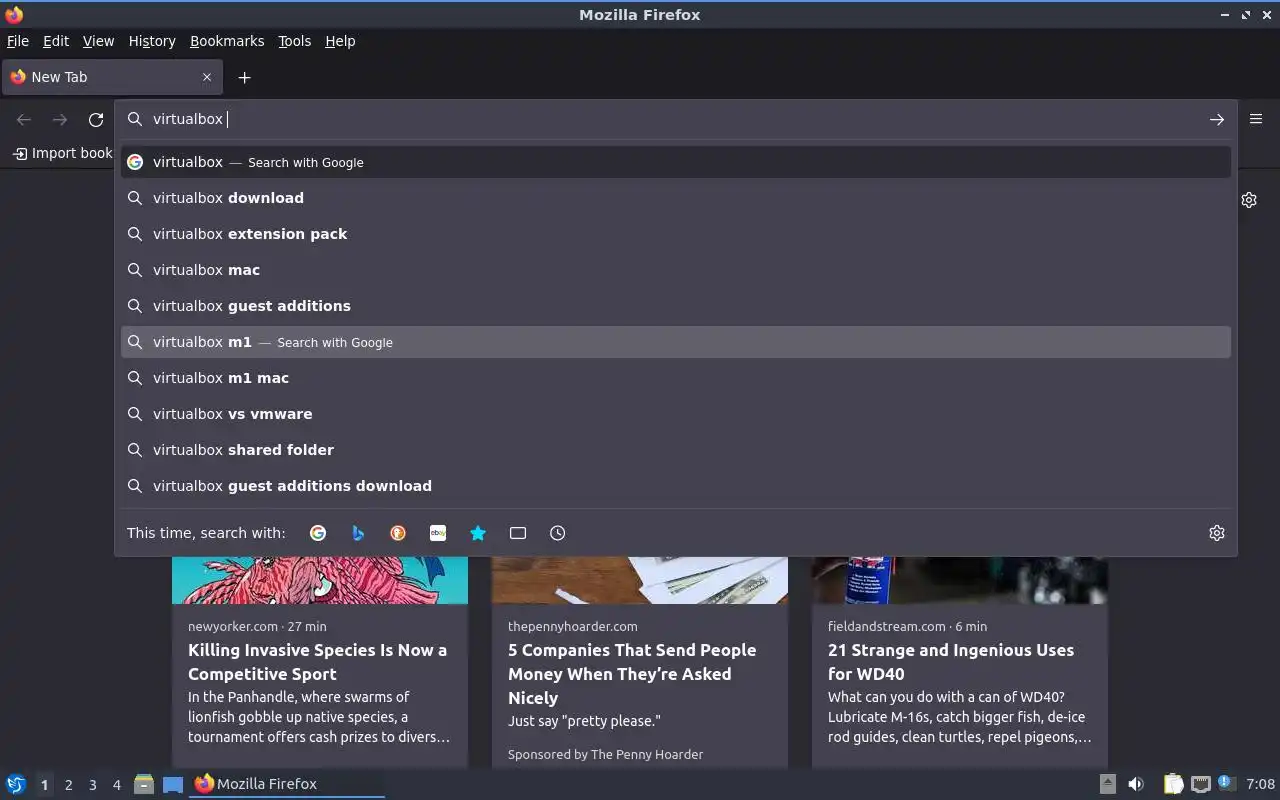Open a new tab with the plus button
Screen dimensions: 1280x800
(x=244, y=77)
